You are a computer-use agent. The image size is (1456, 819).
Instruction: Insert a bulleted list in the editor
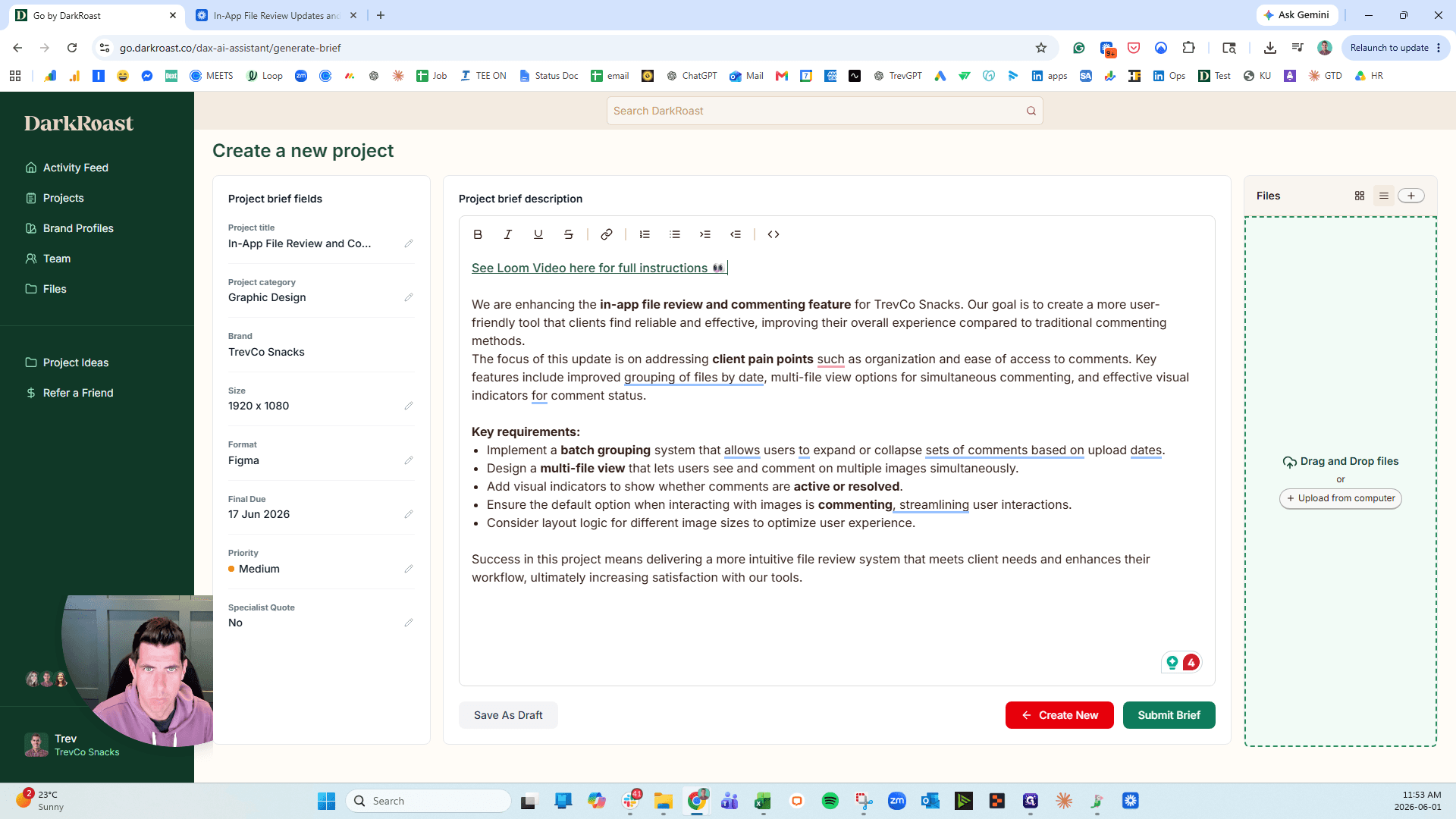(675, 234)
